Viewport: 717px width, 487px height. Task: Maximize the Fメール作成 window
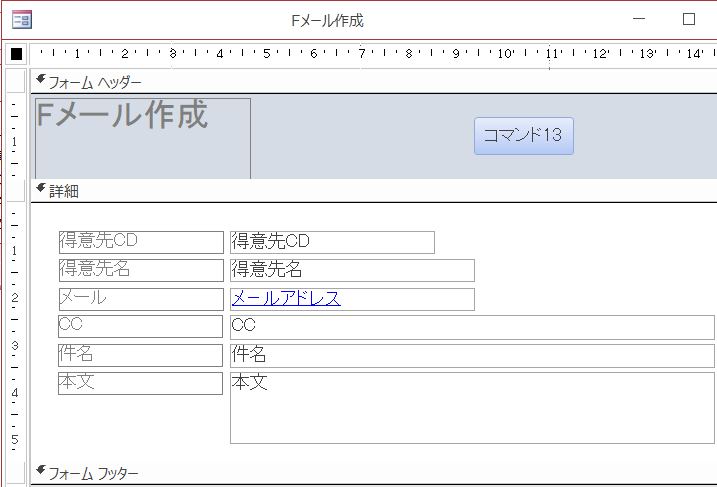[688, 19]
